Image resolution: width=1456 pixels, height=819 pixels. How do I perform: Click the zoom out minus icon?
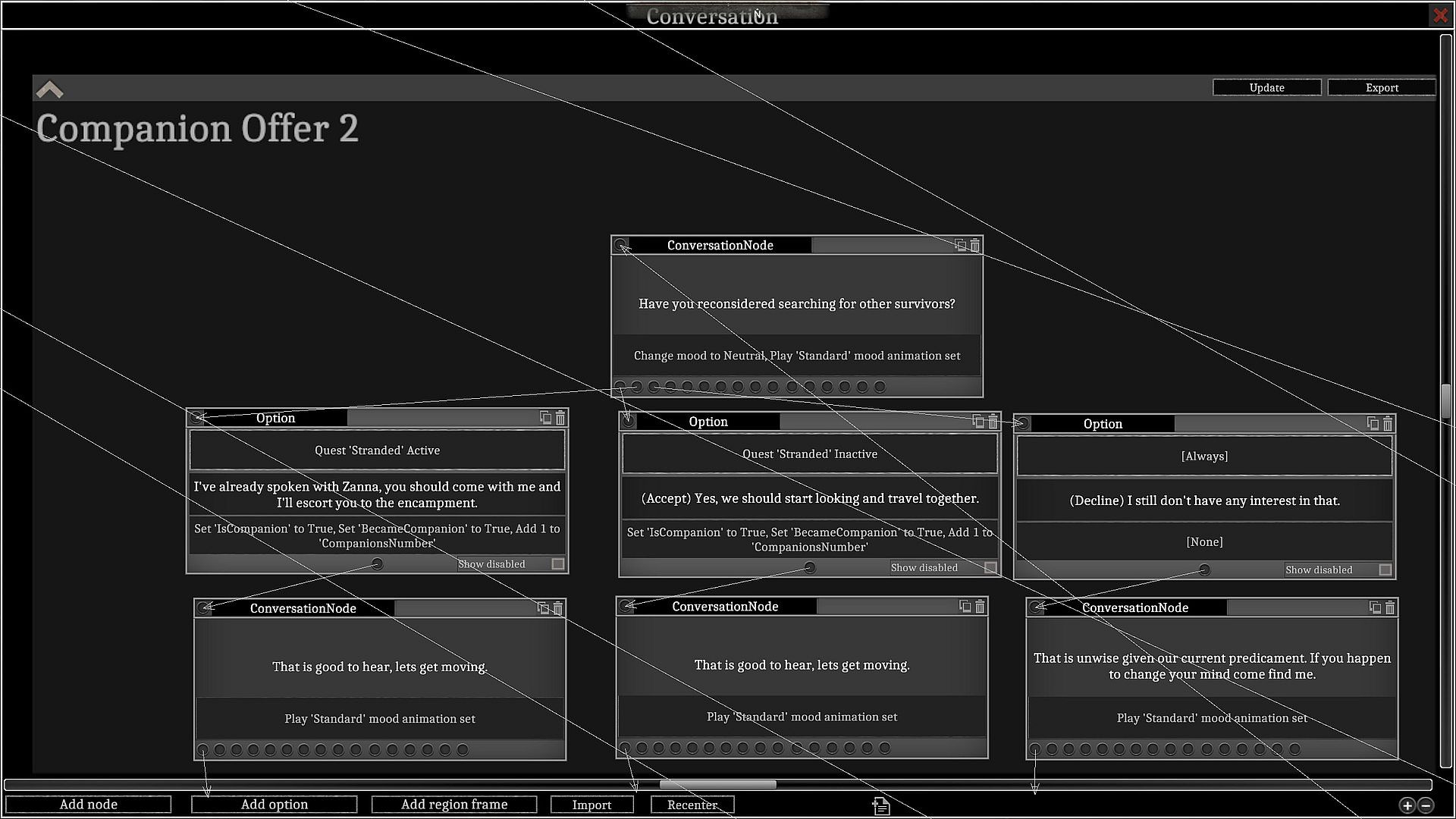pyautogui.click(x=1426, y=805)
